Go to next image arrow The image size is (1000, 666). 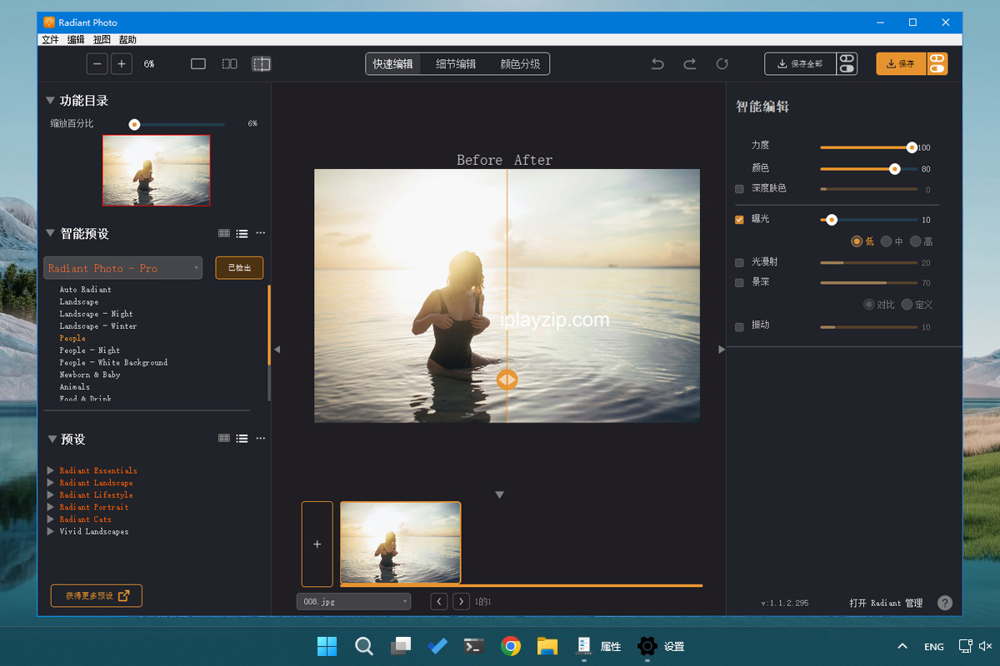pos(461,602)
